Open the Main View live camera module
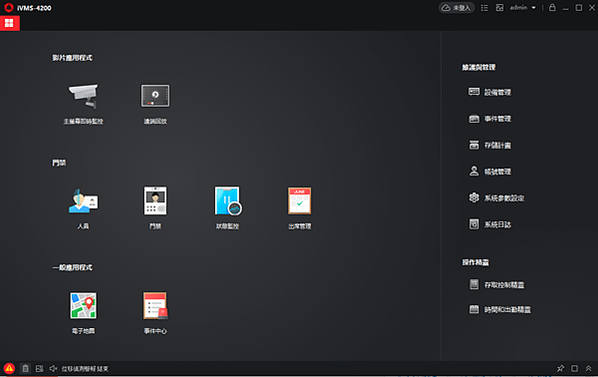Viewport: 598px width, 377px height. (x=83, y=97)
